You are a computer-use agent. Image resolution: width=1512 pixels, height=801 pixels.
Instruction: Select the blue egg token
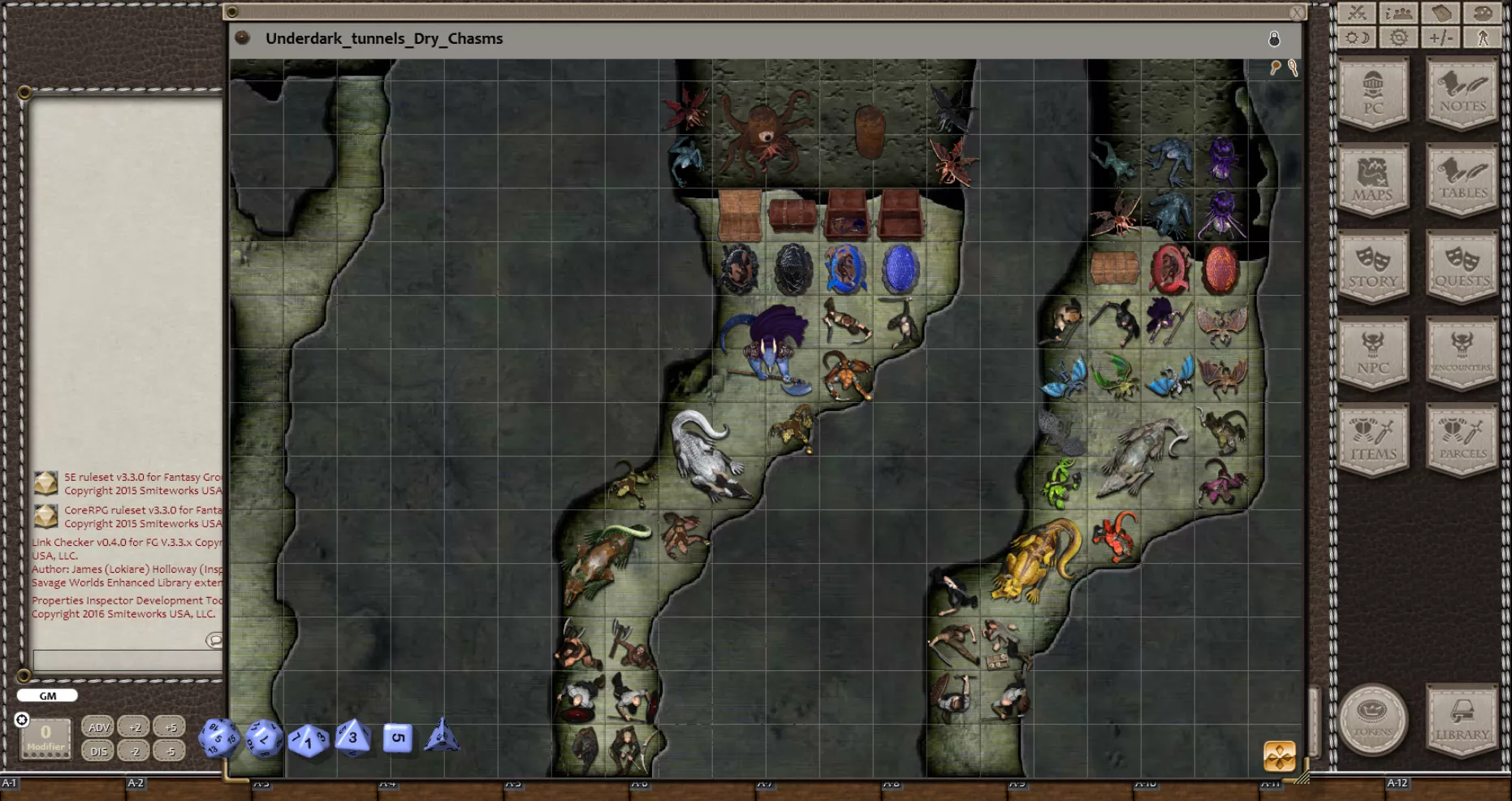(x=900, y=269)
